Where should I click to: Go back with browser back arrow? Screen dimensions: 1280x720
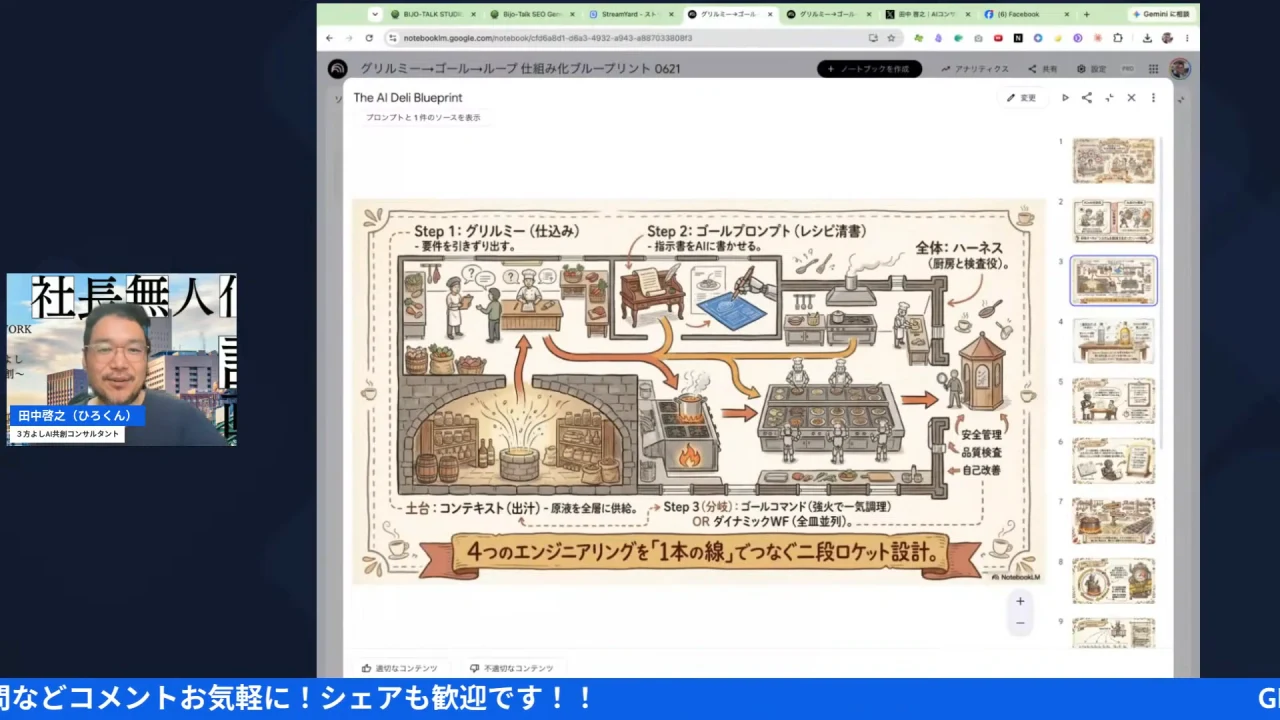329,38
